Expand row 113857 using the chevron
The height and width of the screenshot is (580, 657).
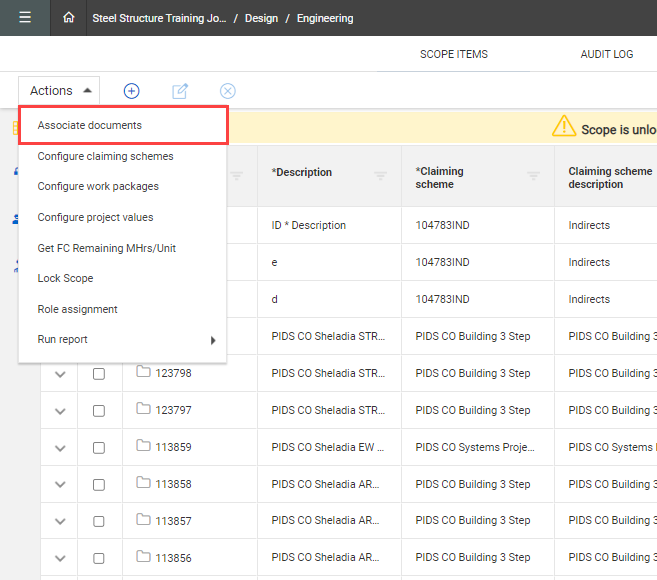click(x=59, y=521)
